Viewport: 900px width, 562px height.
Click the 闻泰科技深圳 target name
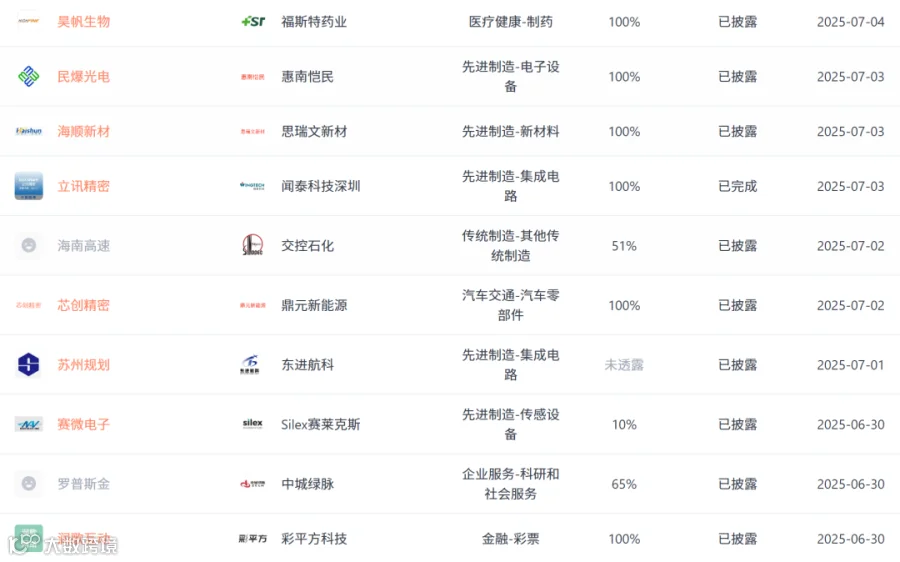(x=320, y=186)
